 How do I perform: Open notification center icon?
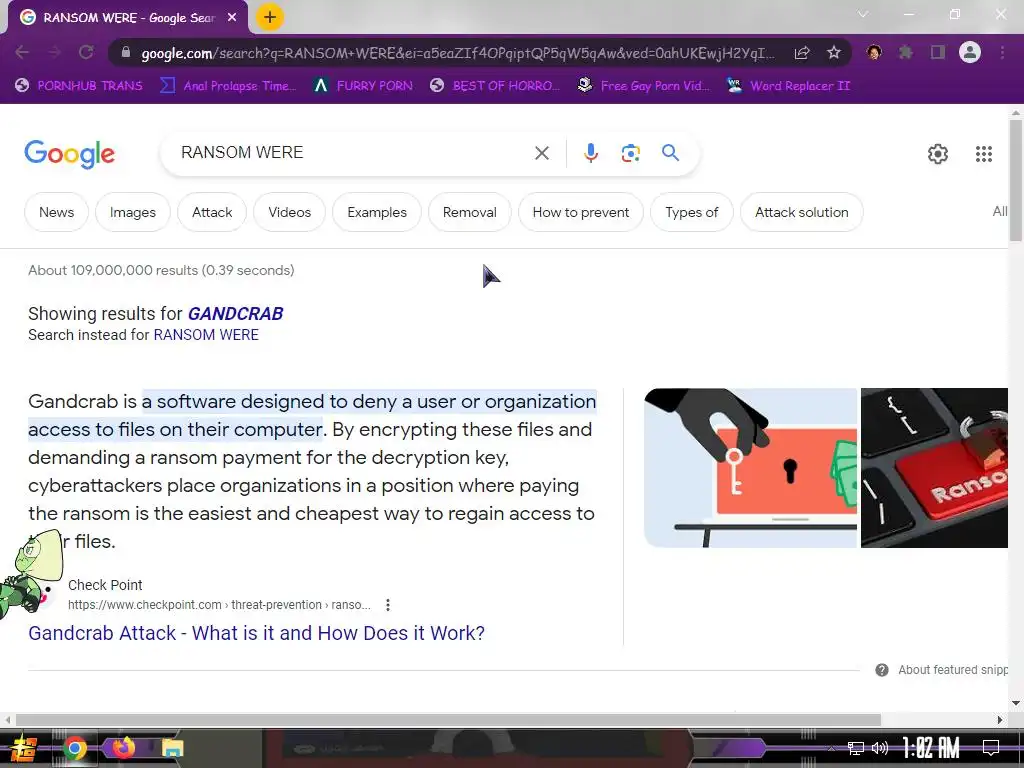[991, 748]
